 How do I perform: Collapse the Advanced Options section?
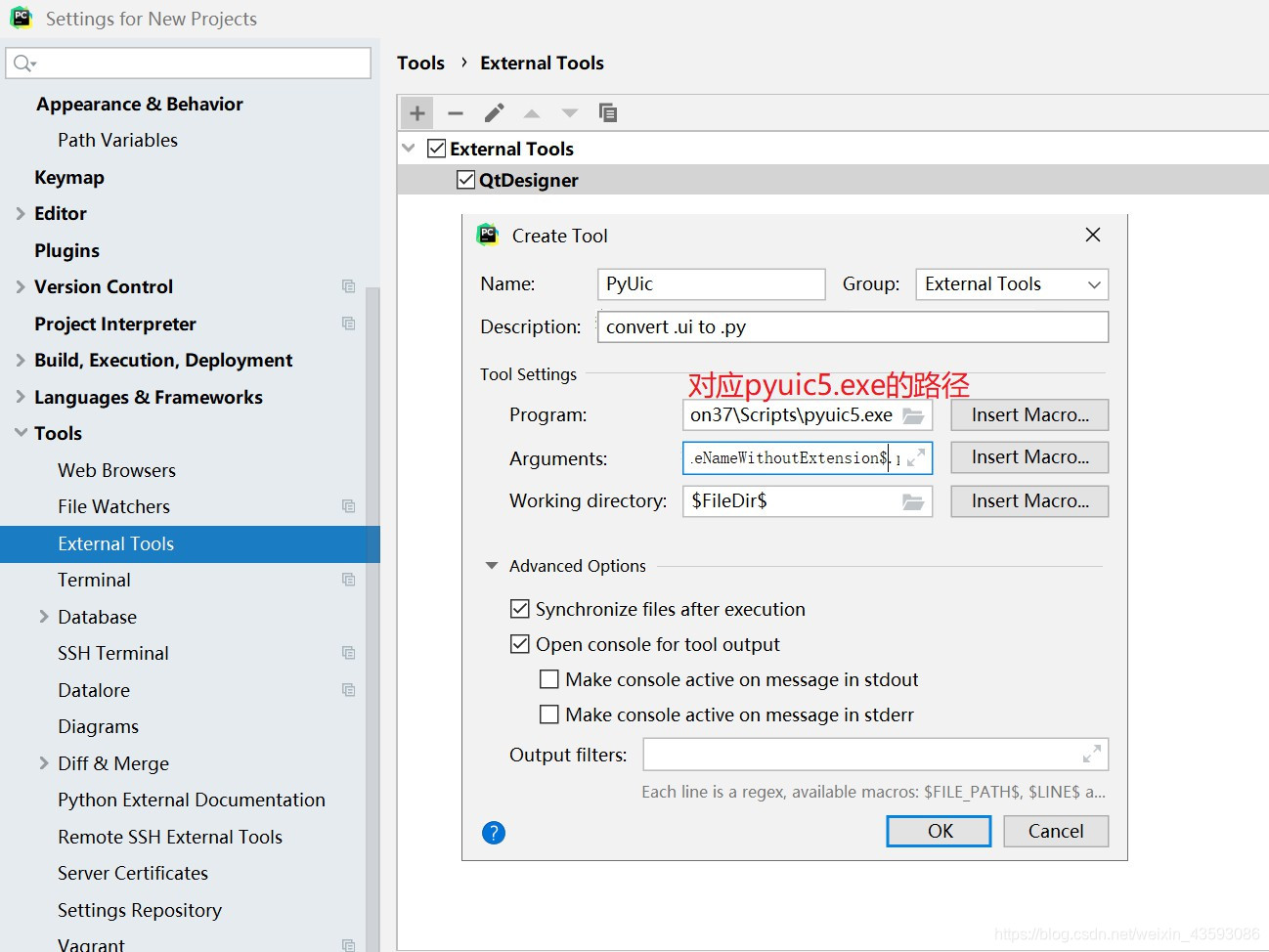pyautogui.click(x=492, y=565)
